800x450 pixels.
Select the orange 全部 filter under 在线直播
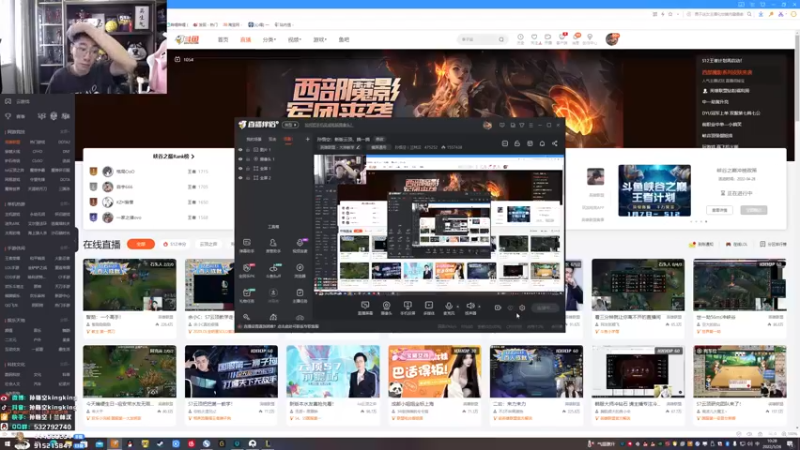tap(141, 244)
